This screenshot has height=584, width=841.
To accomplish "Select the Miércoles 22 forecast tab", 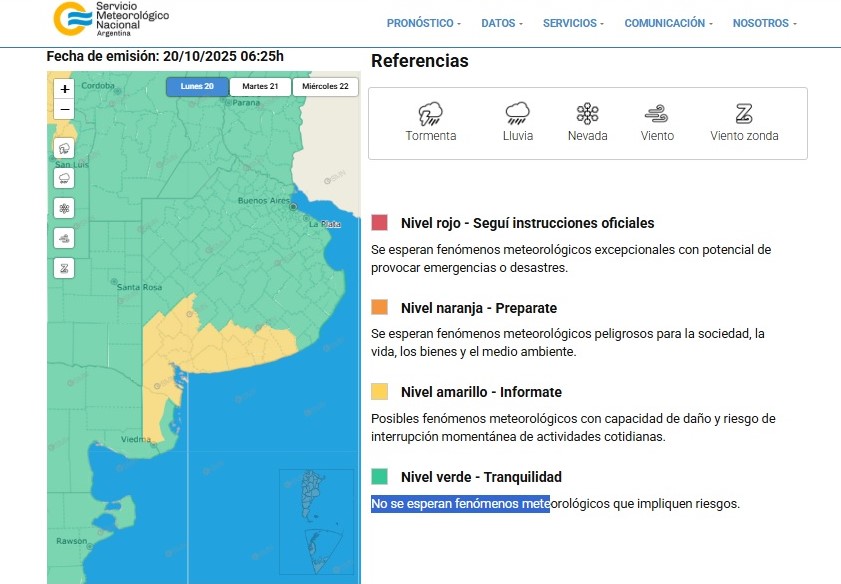I will [325, 87].
